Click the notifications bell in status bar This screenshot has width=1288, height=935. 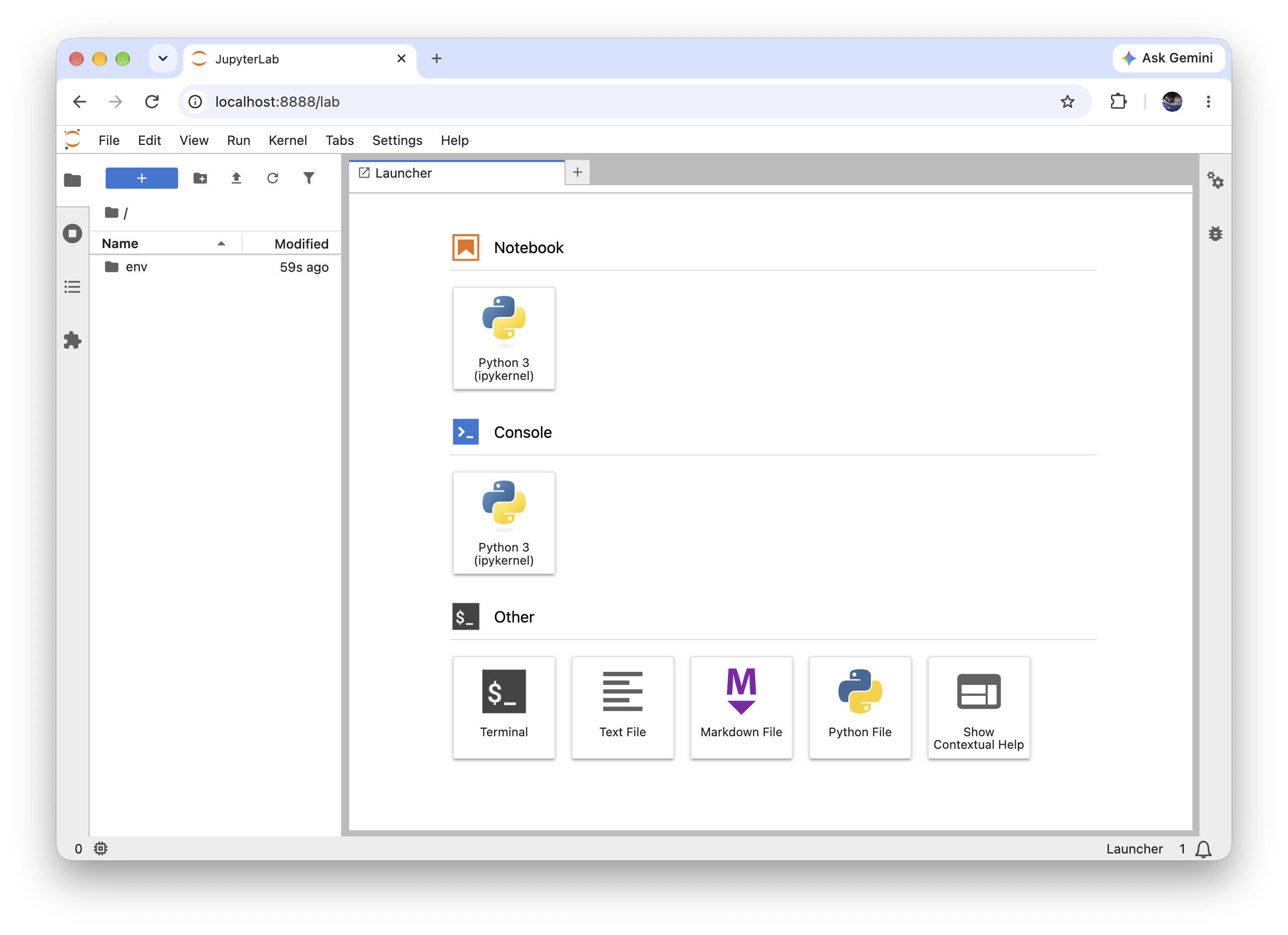pyautogui.click(x=1203, y=849)
